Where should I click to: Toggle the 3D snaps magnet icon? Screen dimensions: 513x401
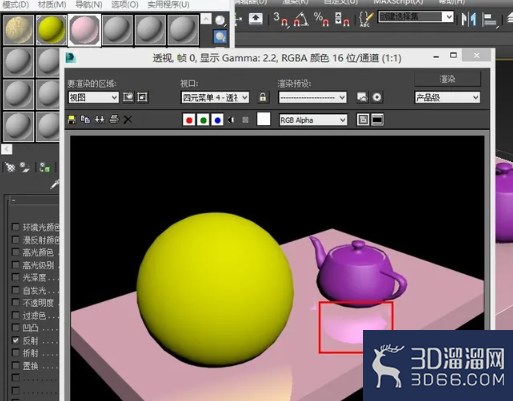[281, 19]
